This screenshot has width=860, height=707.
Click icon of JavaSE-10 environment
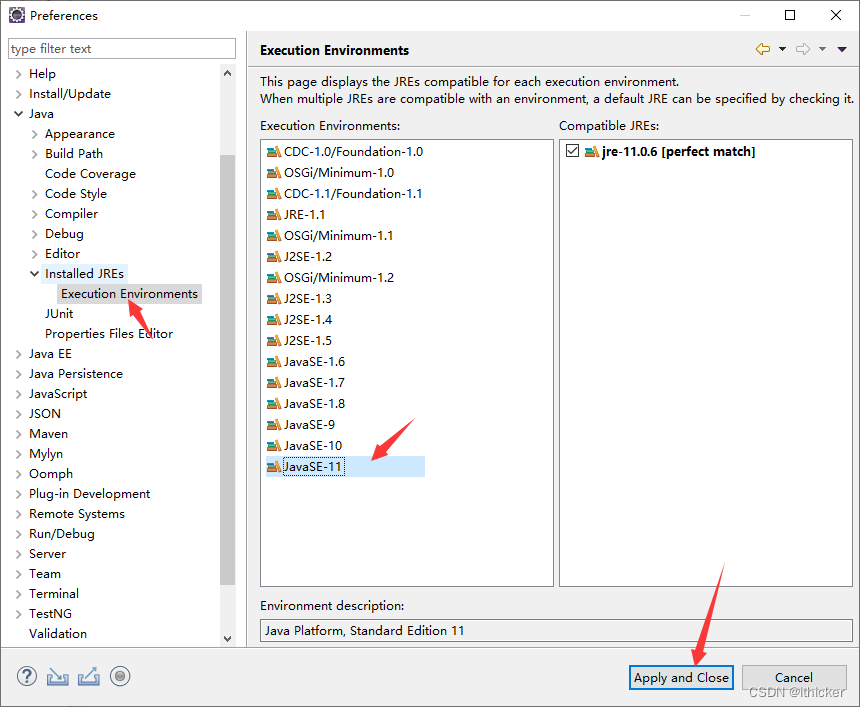pos(274,446)
